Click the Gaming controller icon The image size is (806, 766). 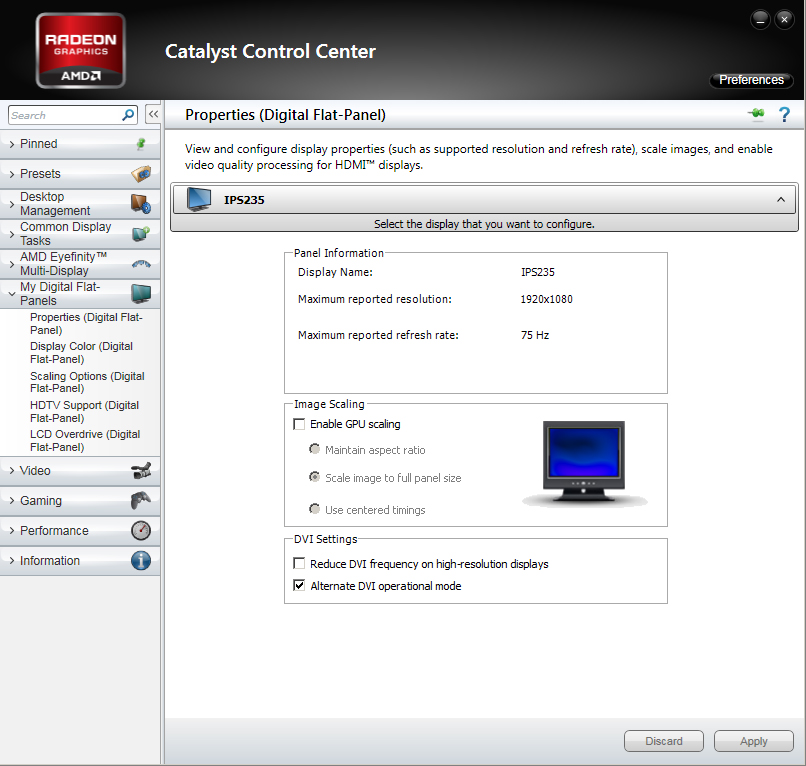pyautogui.click(x=141, y=501)
